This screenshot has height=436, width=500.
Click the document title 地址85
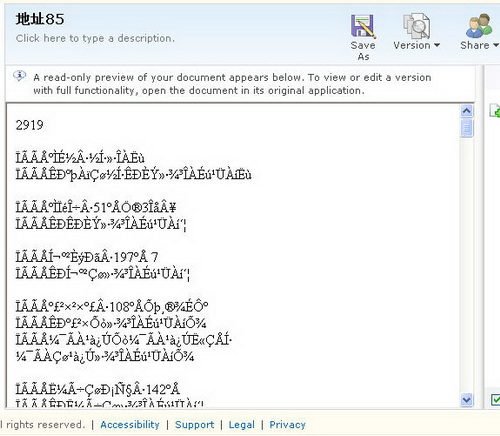[40, 19]
